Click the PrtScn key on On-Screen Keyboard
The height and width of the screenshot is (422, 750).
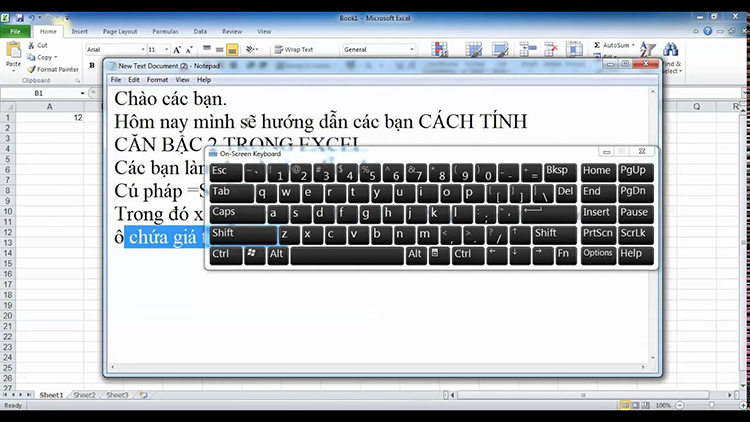click(598, 235)
